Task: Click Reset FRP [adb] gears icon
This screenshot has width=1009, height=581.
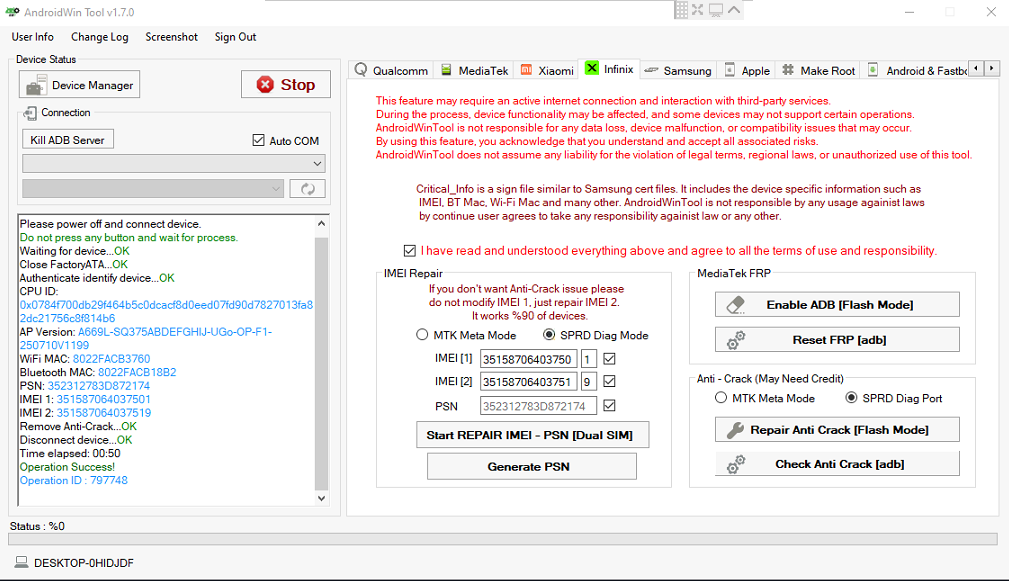Action: (x=736, y=340)
